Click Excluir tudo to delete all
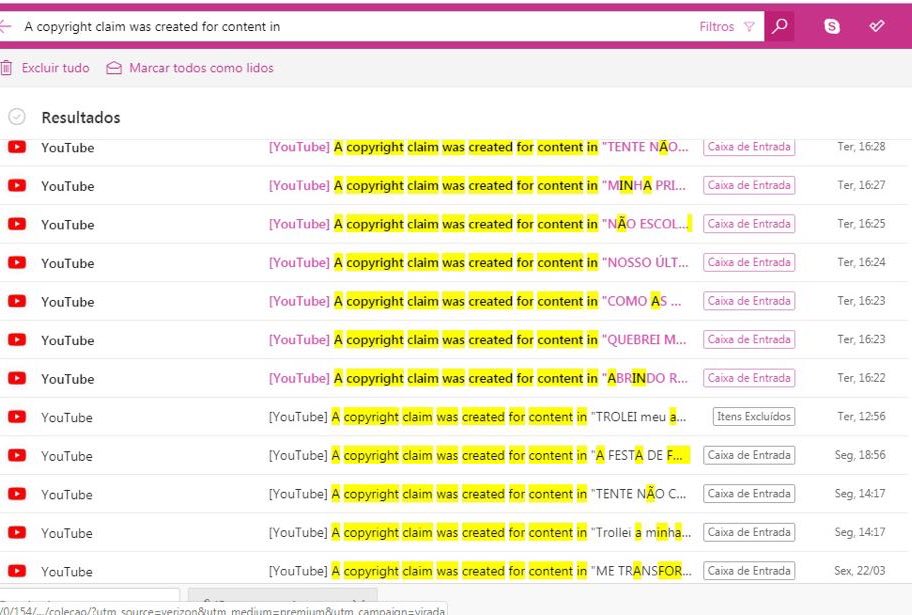The image size is (912, 615). tap(55, 68)
